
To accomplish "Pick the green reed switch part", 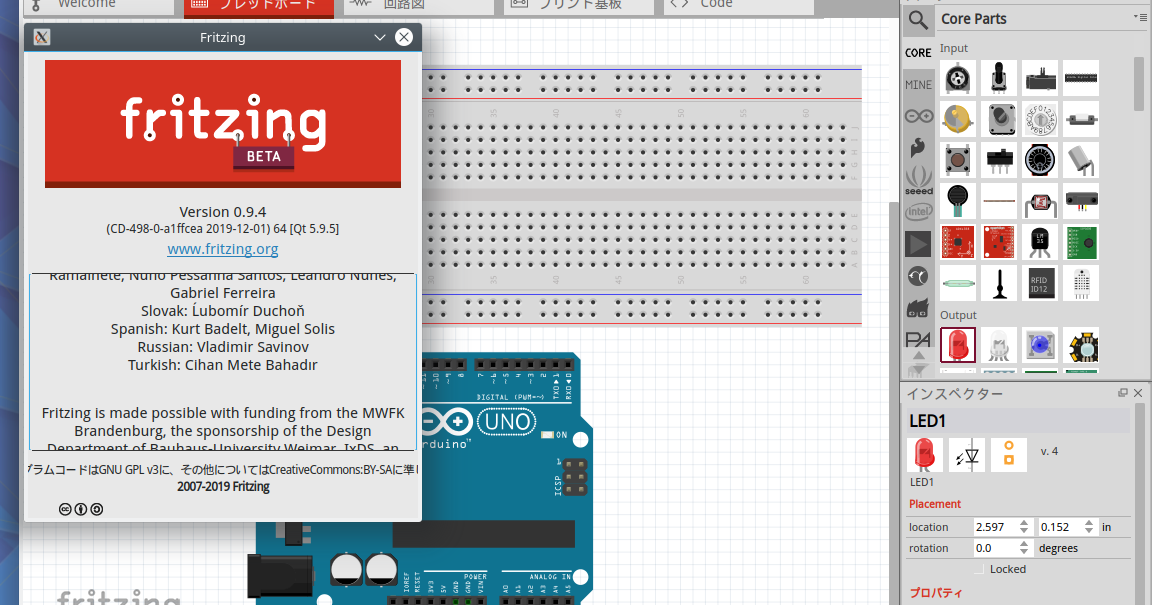I will (957, 284).
